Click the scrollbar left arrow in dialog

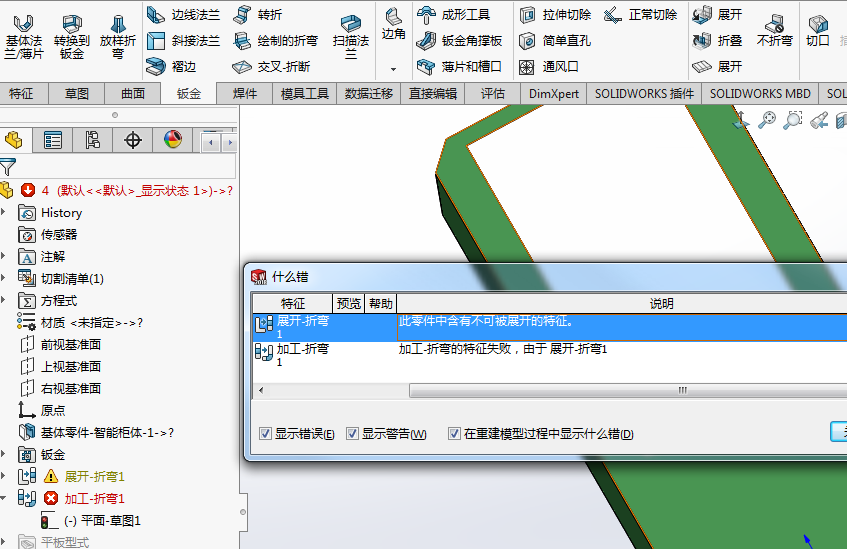(x=261, y=390)
